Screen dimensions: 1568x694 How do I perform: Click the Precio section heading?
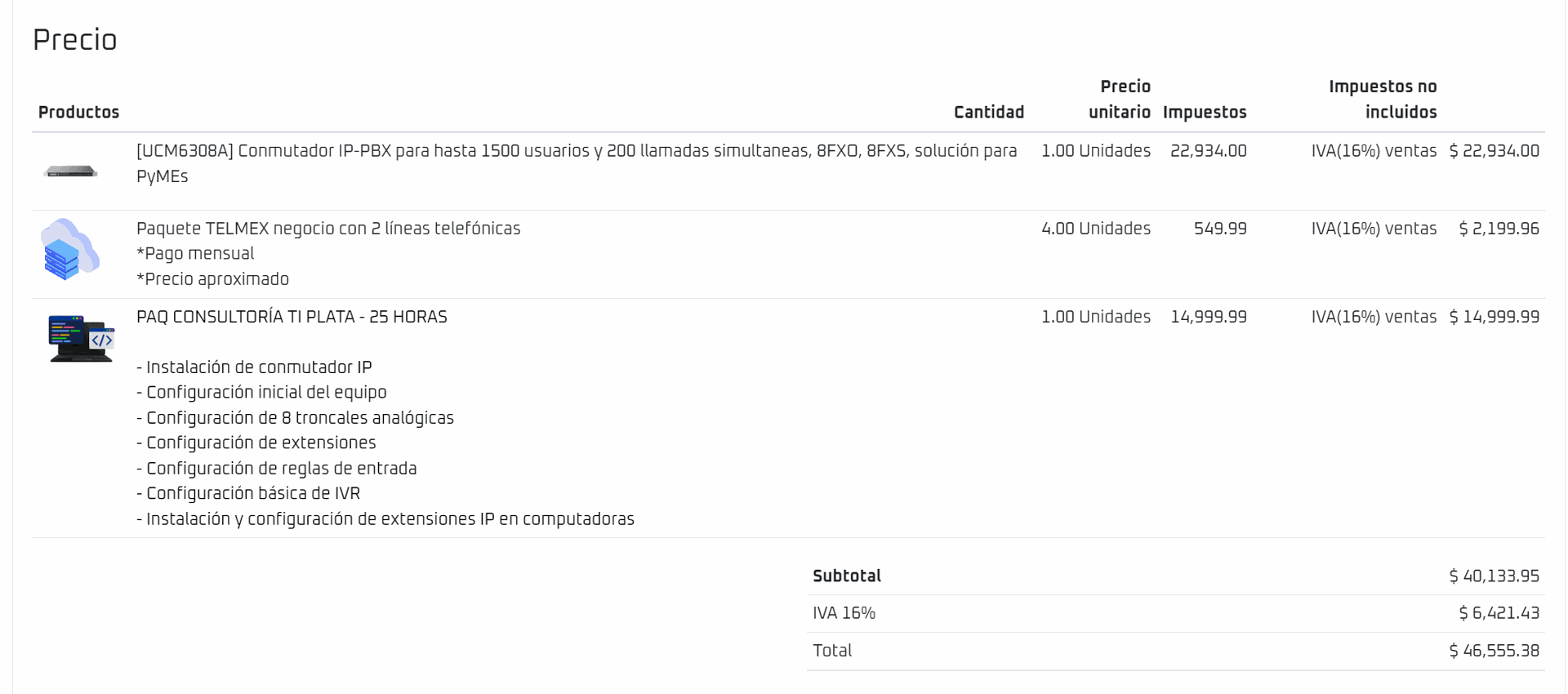[74, 40]
